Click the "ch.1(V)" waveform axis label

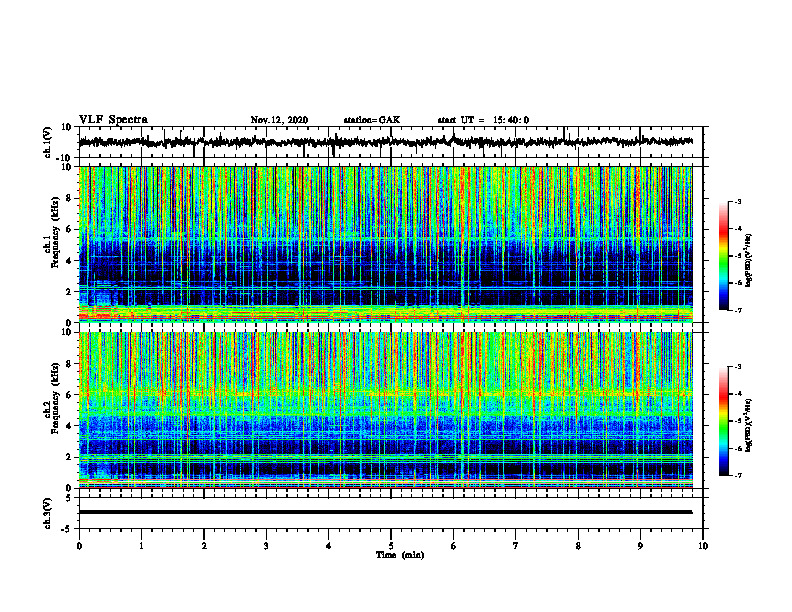(47, 142)
